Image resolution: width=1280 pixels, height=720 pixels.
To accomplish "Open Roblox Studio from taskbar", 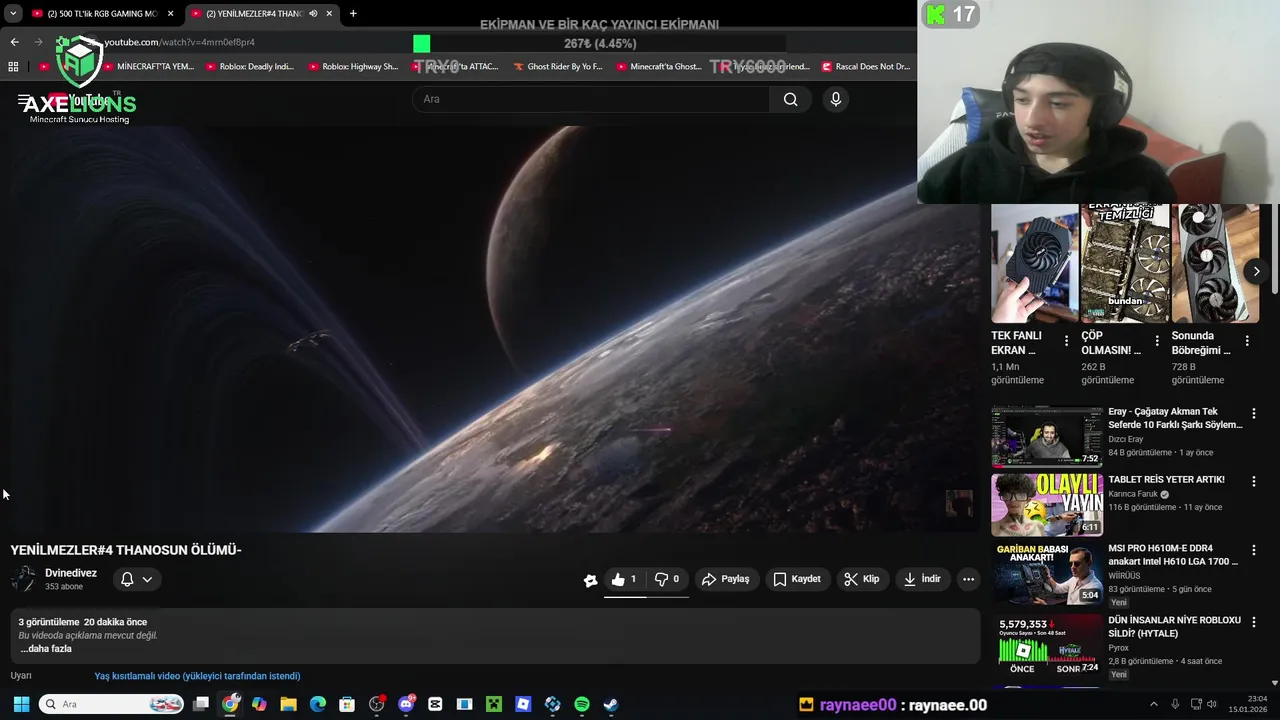I will coord(523,704).
